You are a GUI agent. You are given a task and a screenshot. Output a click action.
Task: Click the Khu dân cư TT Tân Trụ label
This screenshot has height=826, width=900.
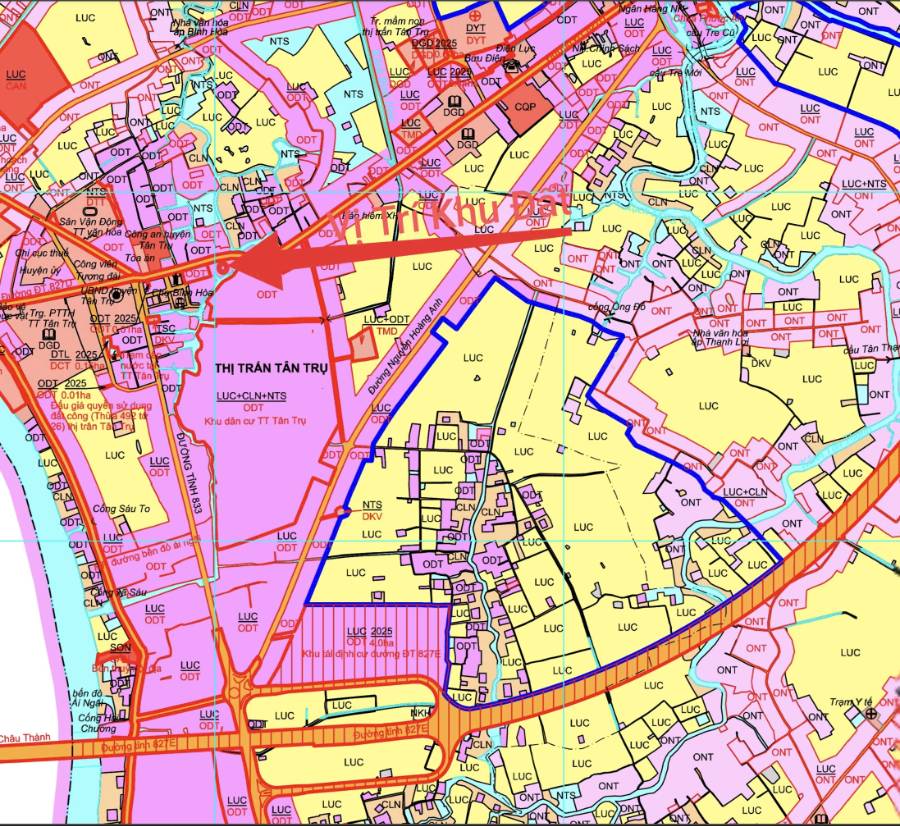pos(255,421)
